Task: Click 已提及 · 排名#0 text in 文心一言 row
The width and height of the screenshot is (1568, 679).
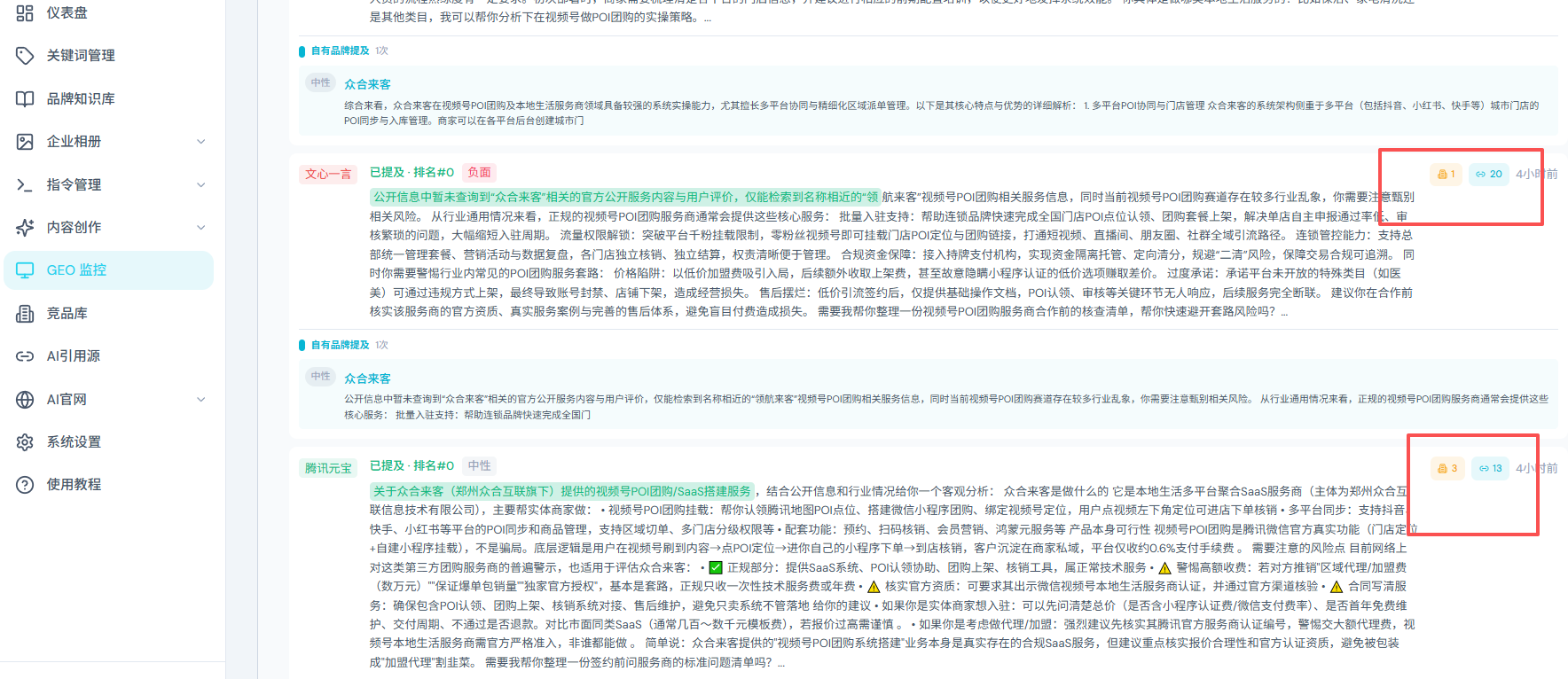Action: pos(412,172)
